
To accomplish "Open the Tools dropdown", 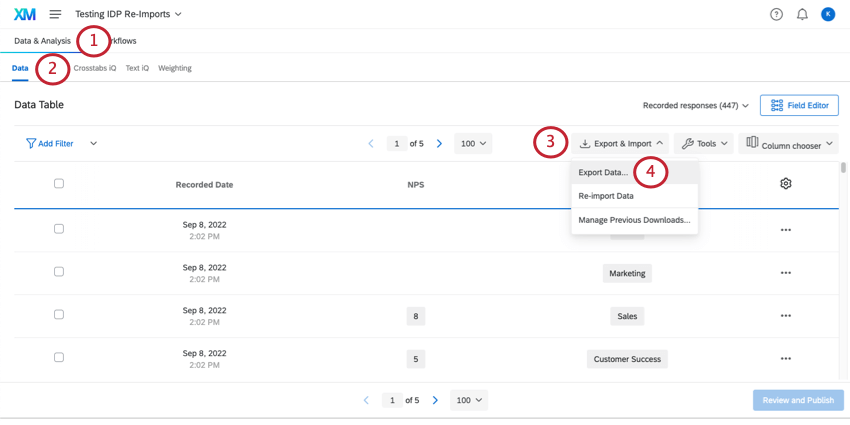I will click(704, 144).
